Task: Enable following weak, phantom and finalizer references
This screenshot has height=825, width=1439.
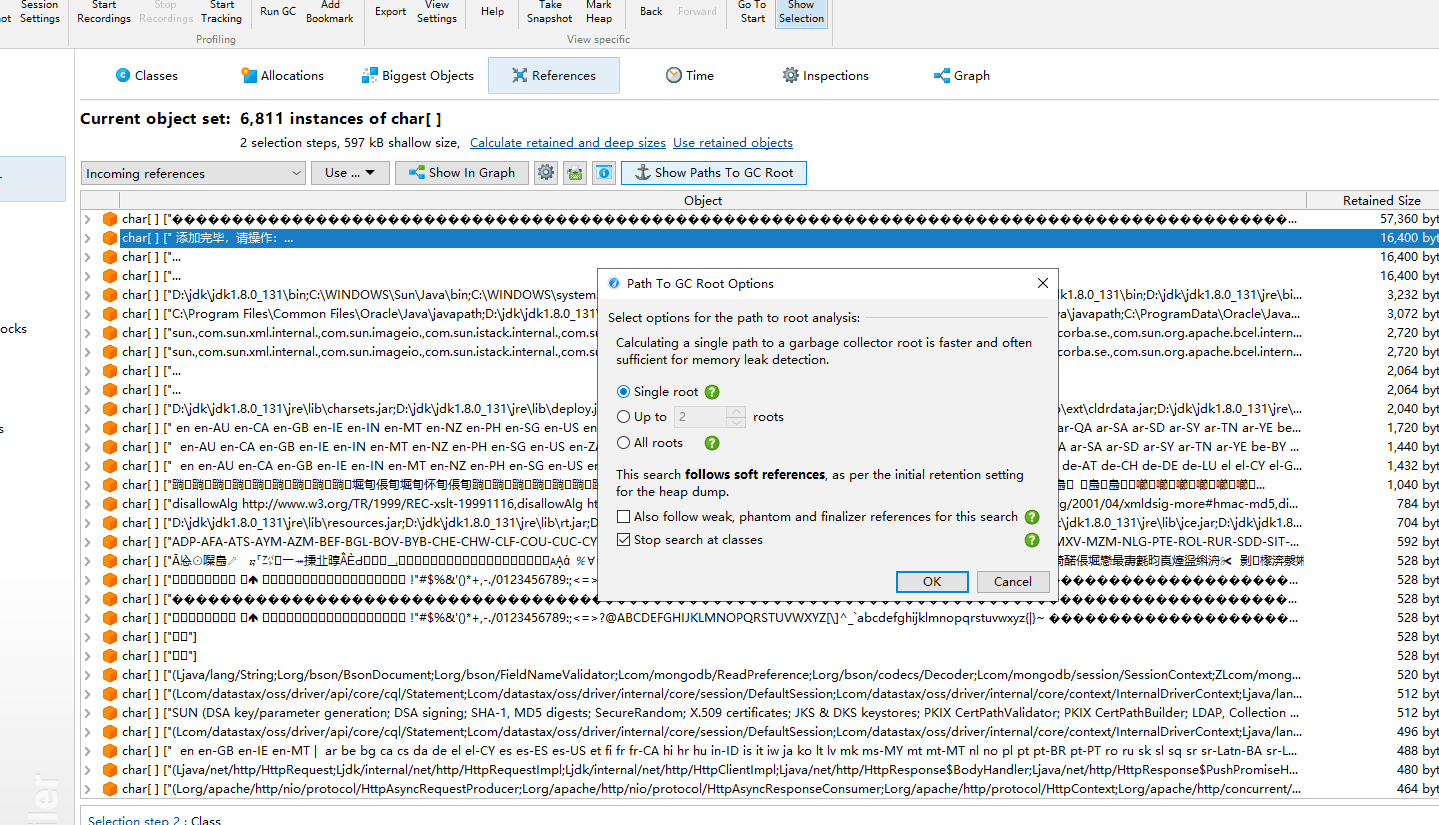Action: [624, 517]
